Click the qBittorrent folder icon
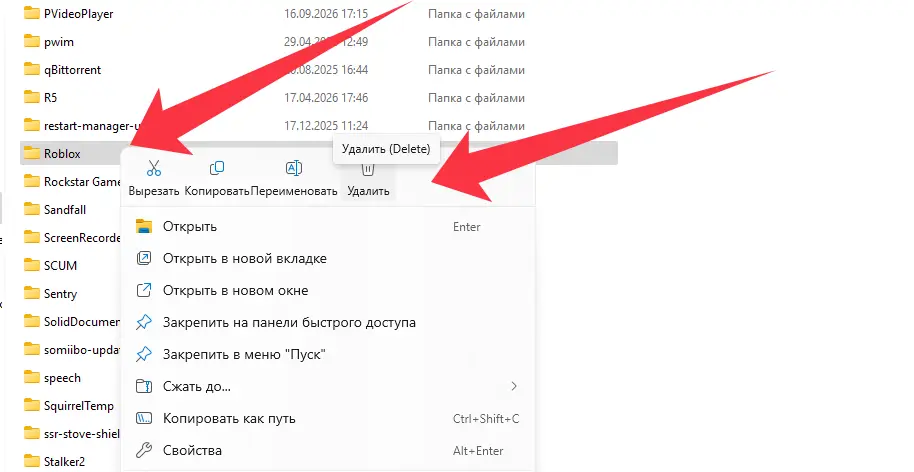The image size is (914, 472). pos(31,69)
